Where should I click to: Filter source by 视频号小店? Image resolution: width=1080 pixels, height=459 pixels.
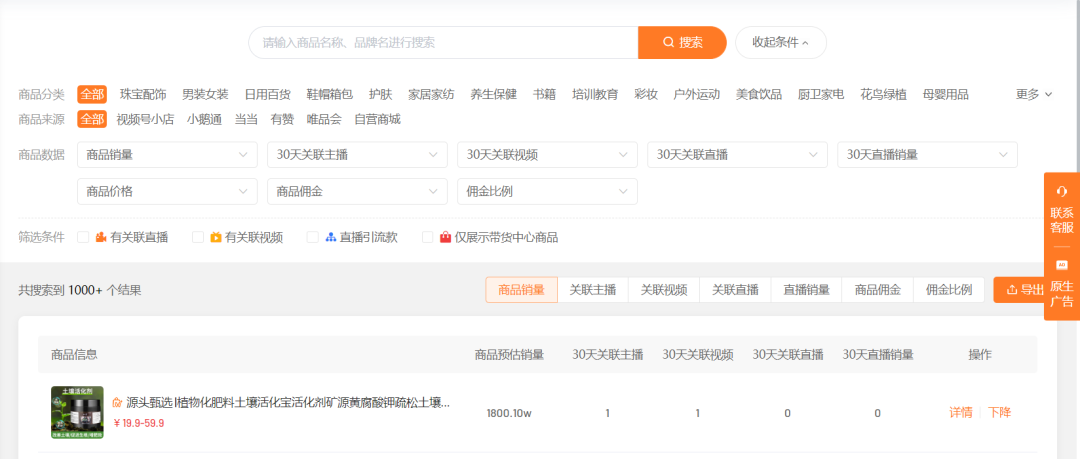click(x=145, y=119)
